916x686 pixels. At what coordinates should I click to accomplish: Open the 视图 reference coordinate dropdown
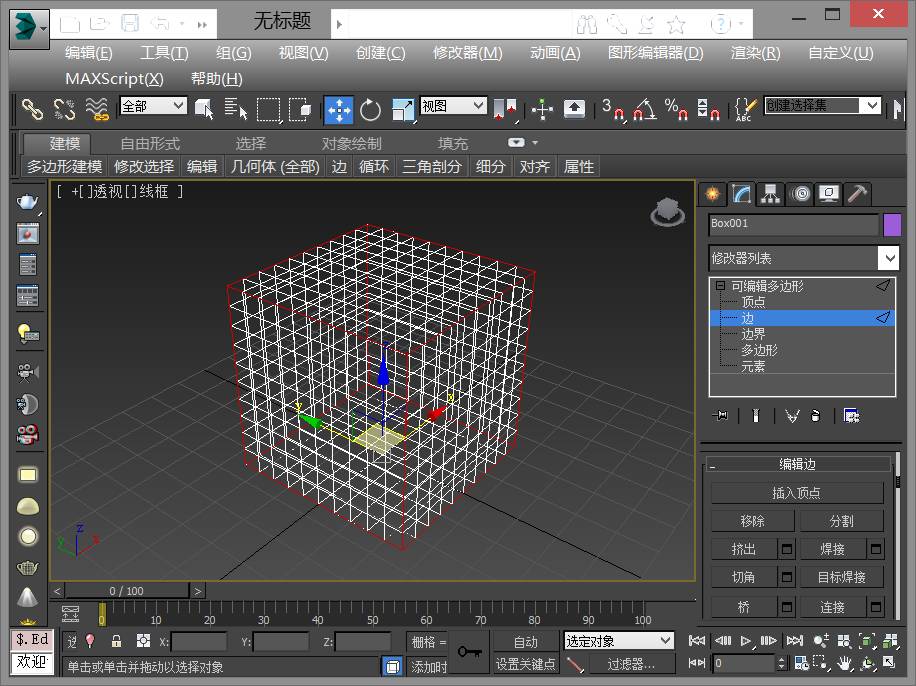(453, 106)
